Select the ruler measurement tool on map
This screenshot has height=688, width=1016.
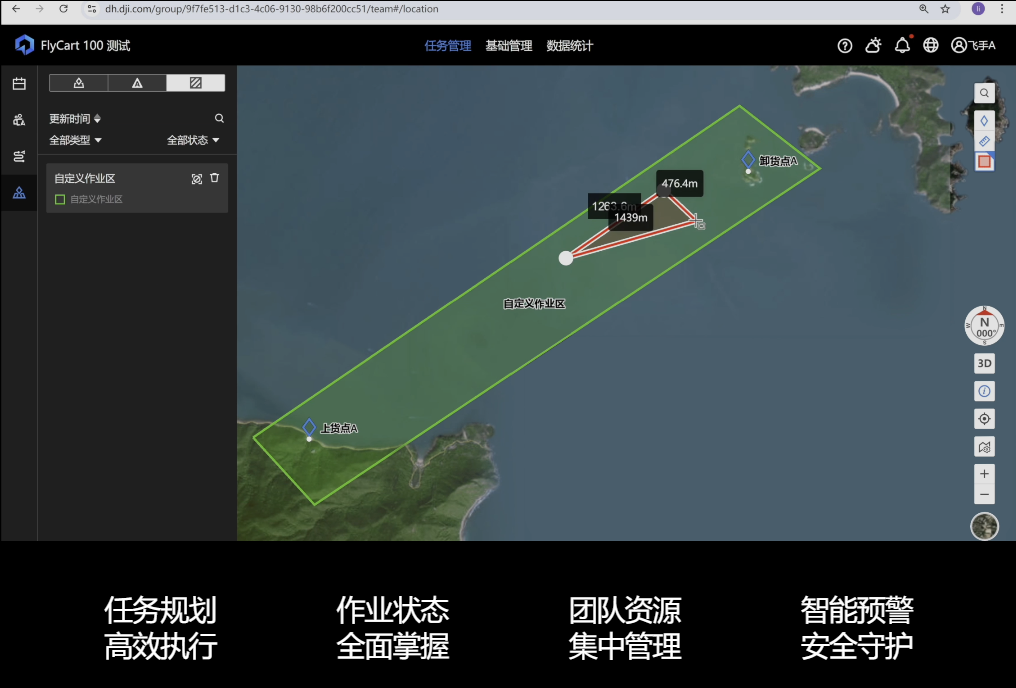[984, 141]
